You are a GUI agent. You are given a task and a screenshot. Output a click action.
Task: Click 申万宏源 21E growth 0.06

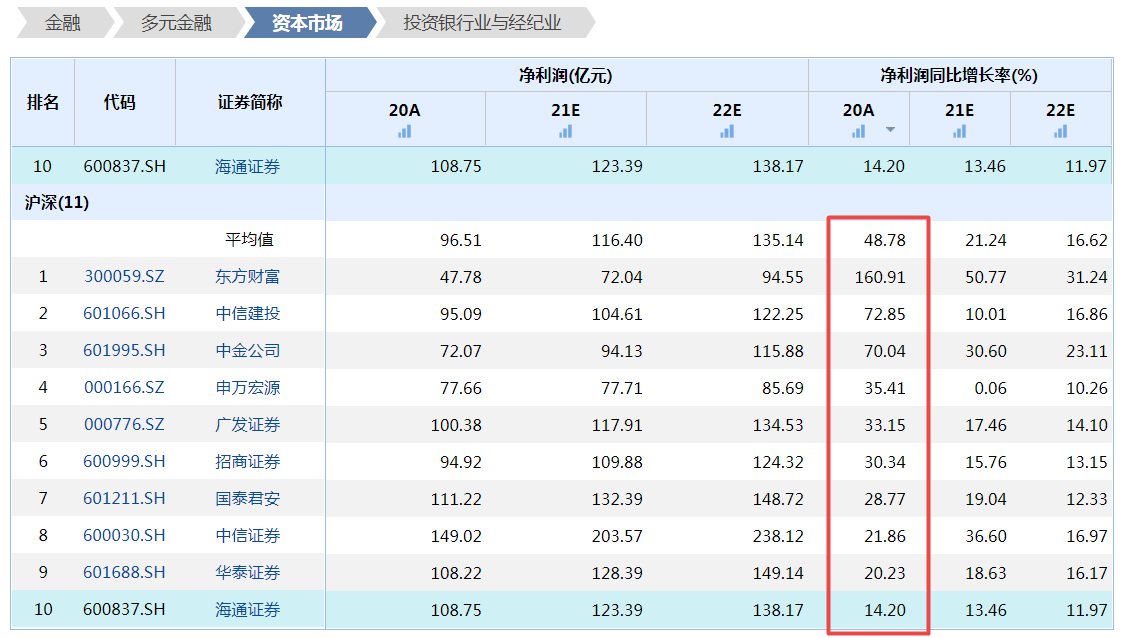pos(991,388)
